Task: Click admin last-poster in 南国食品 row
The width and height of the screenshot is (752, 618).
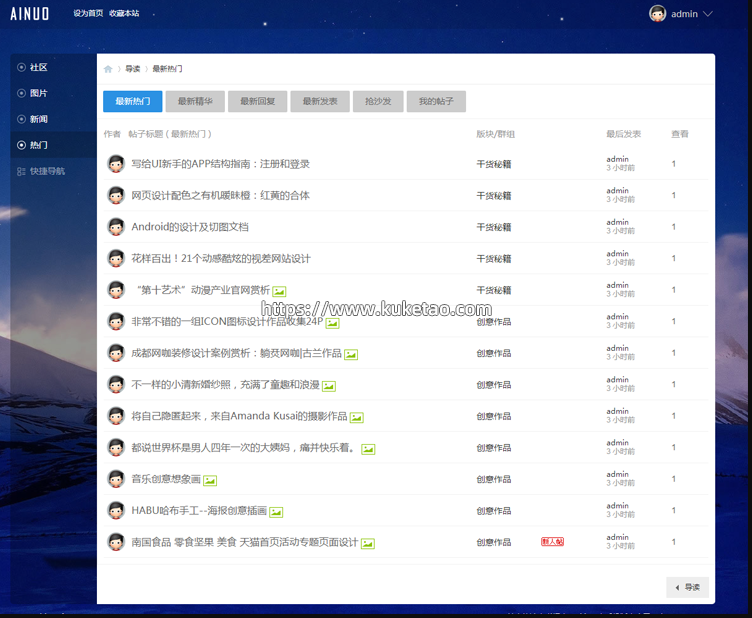Action: point(617,537)
